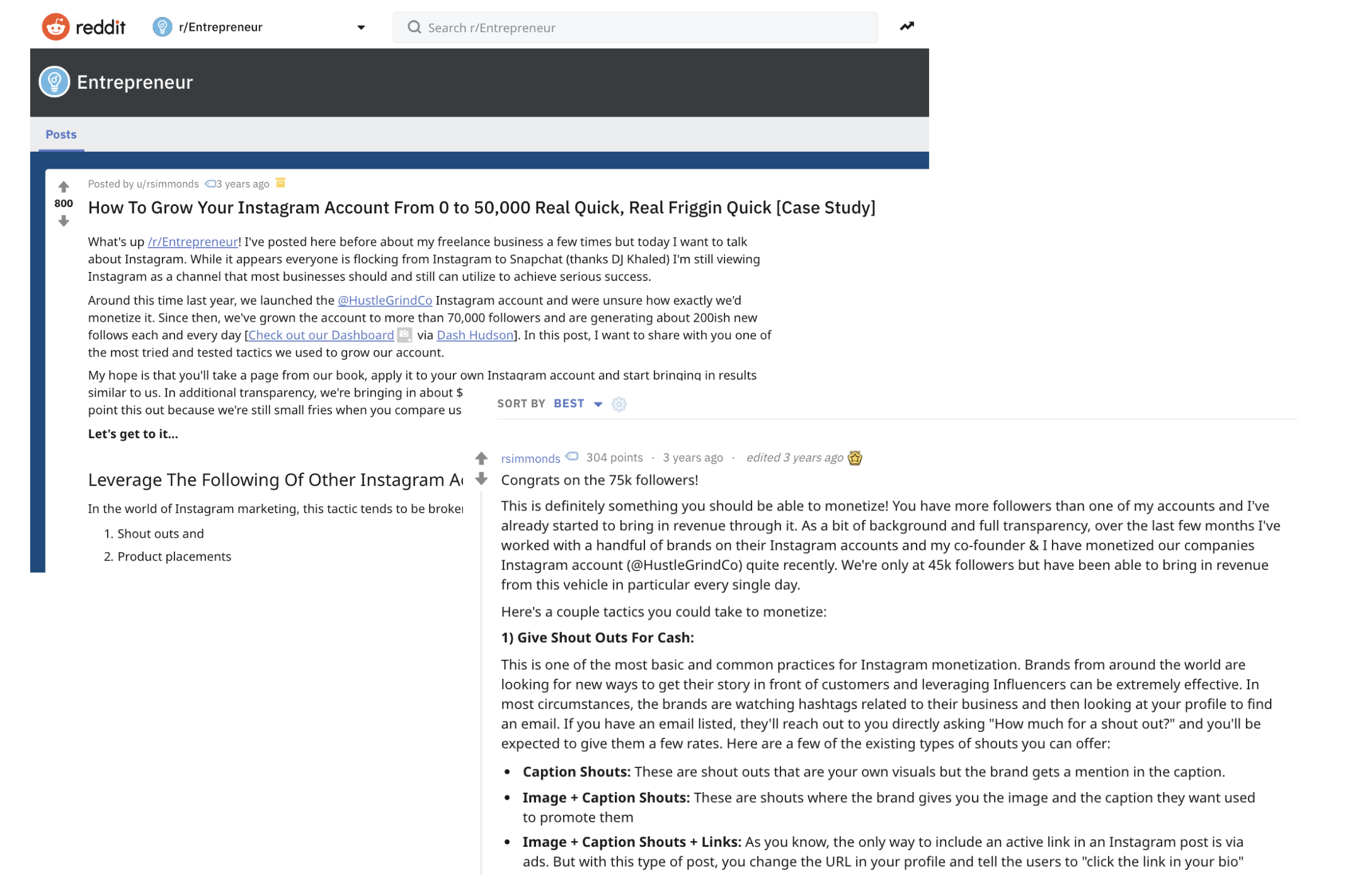The height and width of the screenshot is (884, 1372).
Task: Upvote the rsimmonds comment
Action: click(x=481, y=458)
